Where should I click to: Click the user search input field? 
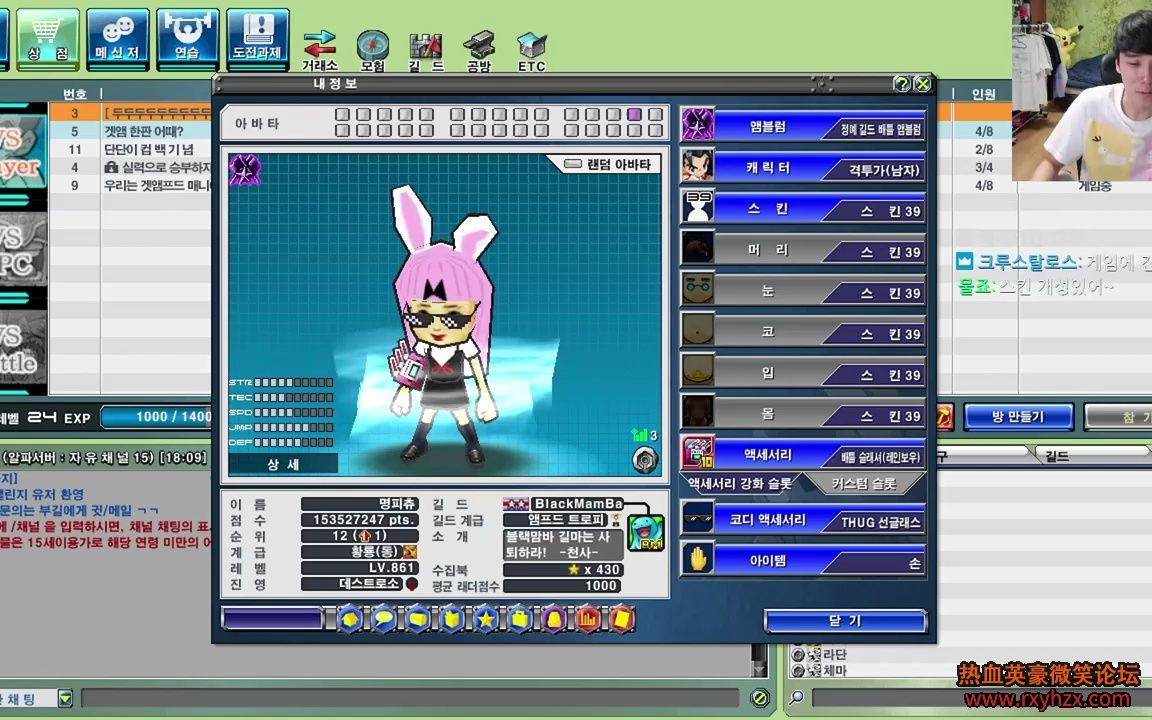pos(981,697)
